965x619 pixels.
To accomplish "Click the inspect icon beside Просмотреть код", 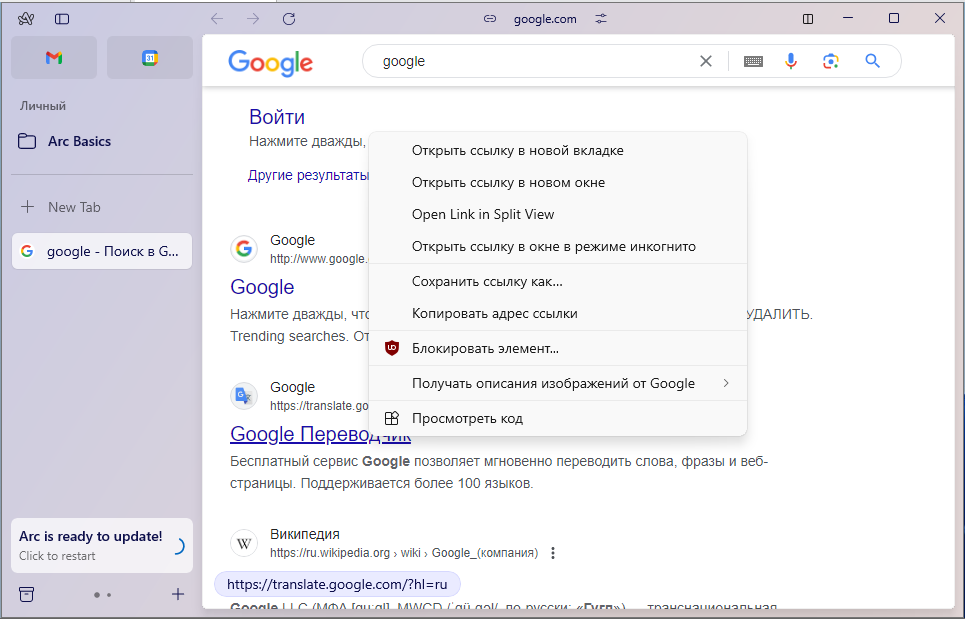I will 392,418.
